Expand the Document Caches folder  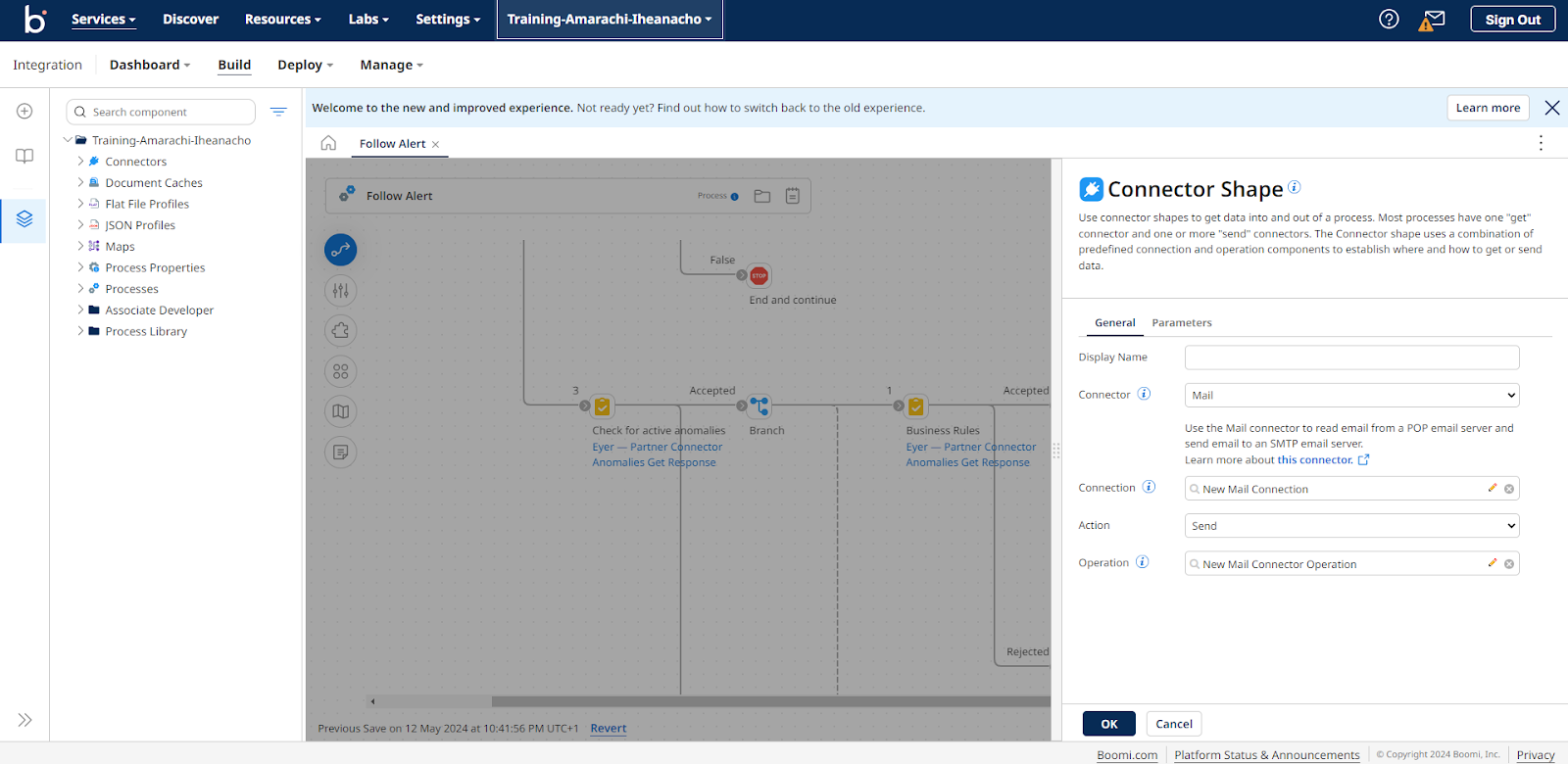[x=80, y=182]
